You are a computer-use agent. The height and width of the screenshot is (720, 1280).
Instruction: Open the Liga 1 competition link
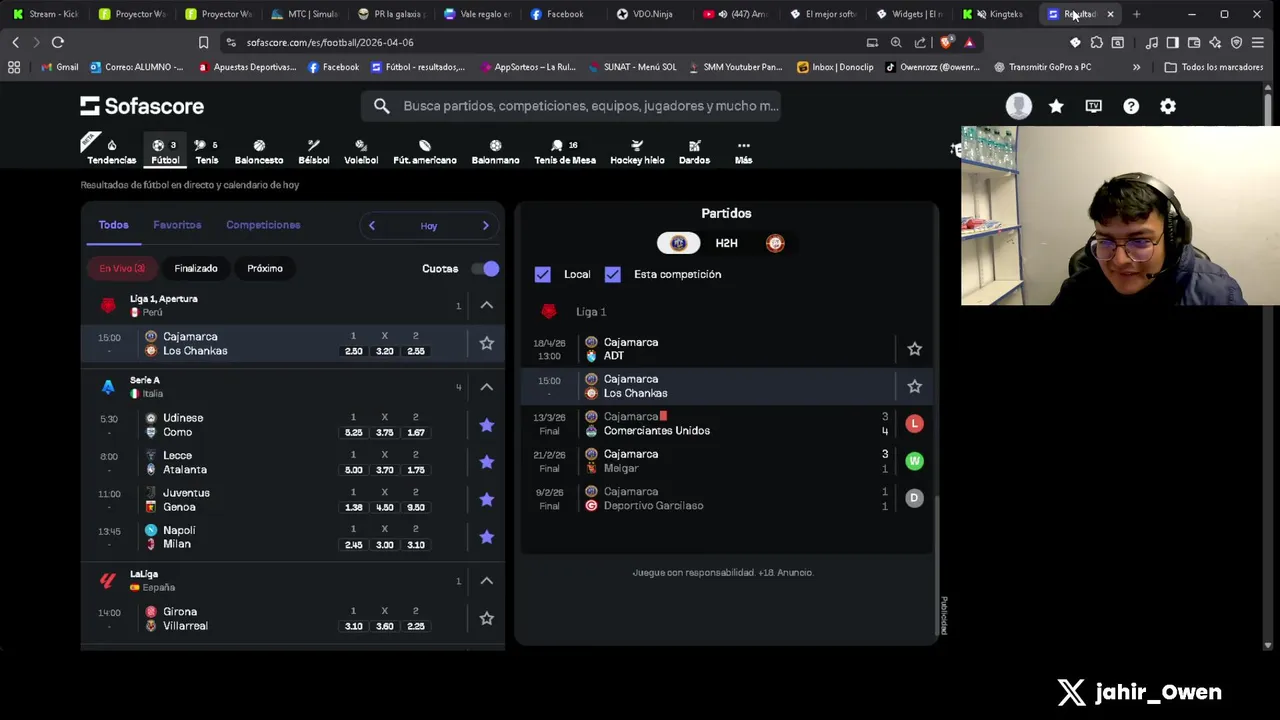(x=590, y=312)
